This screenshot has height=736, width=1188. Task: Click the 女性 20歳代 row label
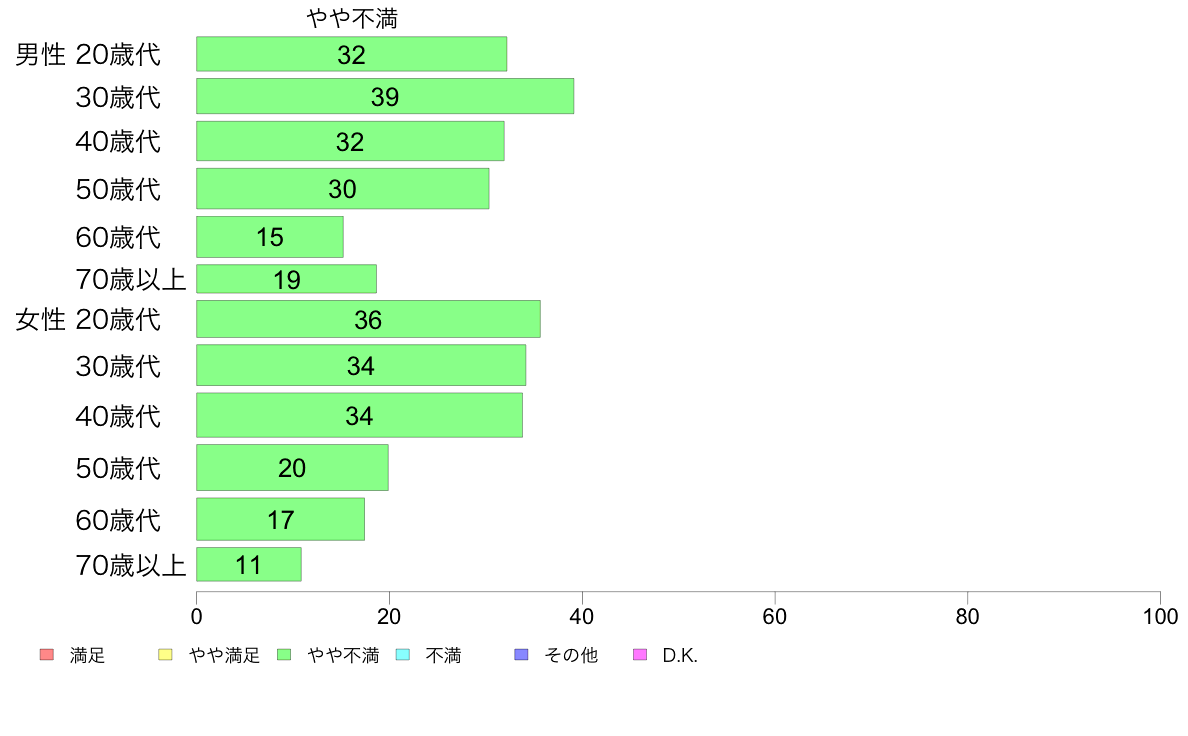(x=88, y=319)
